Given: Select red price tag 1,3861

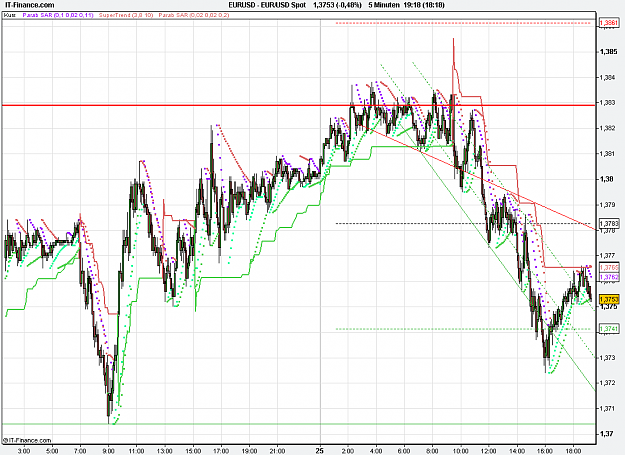Looking at the screenshot, I should point(609,23).
